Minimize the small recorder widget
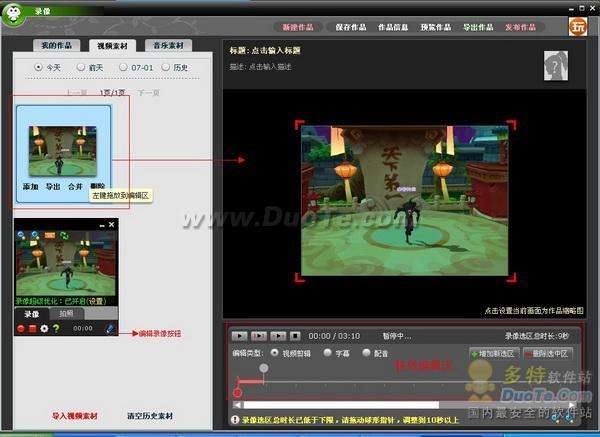Image resolution: width=600 pixels, height=437 pixels. click(x=102, y=225)
